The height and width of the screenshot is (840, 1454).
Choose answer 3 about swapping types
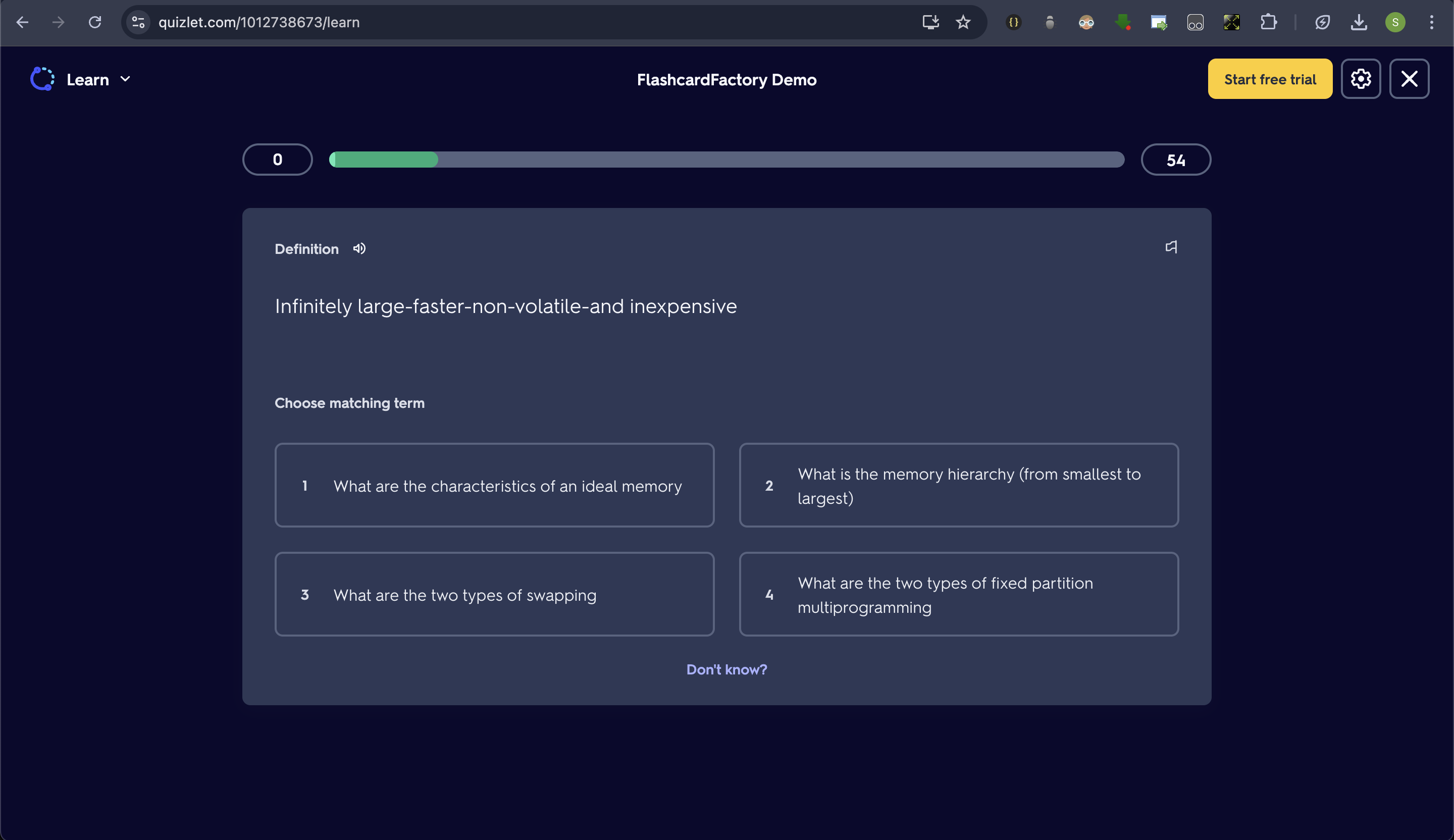click(x=494, y=594)
